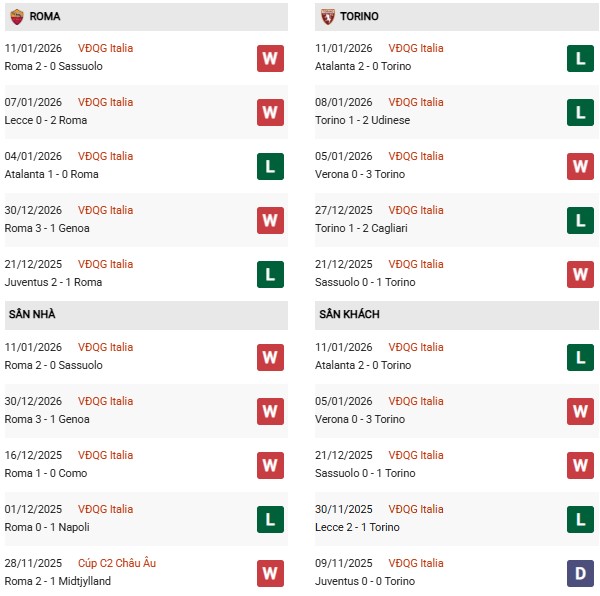Select the SÂN NHÀ section header
600x596 pixels.
point(32,314)
